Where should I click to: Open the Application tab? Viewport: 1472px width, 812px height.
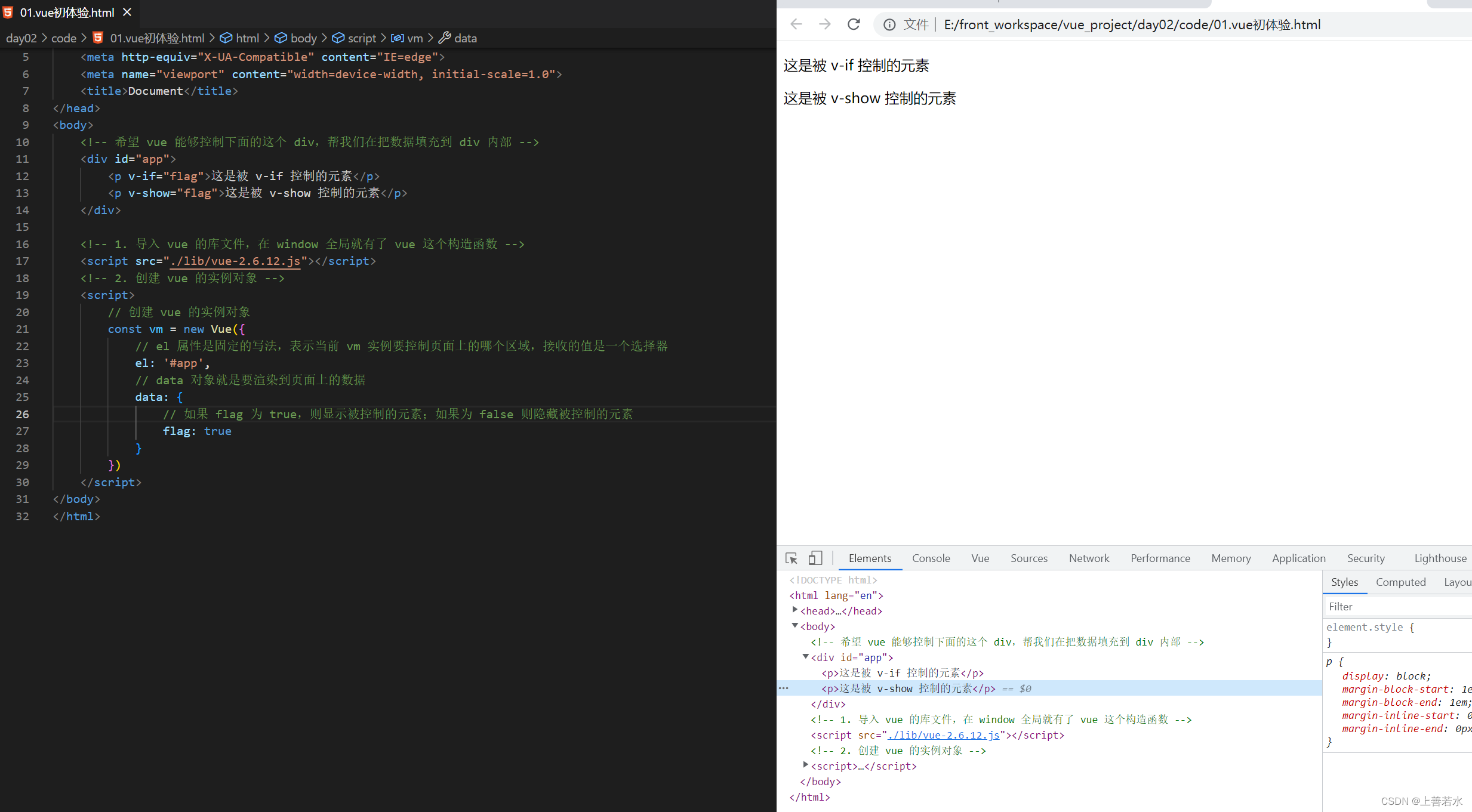click(x=1299, y=558)
